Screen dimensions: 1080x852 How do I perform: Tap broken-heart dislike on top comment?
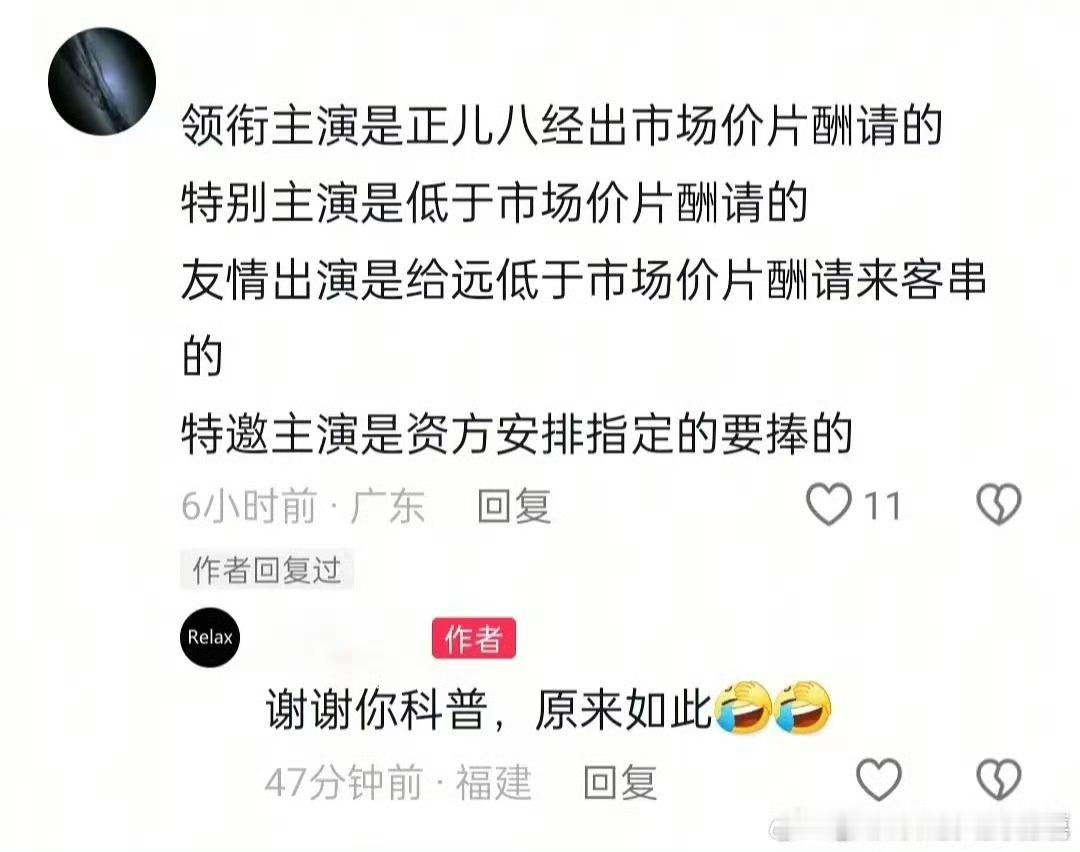pos(999,505)
